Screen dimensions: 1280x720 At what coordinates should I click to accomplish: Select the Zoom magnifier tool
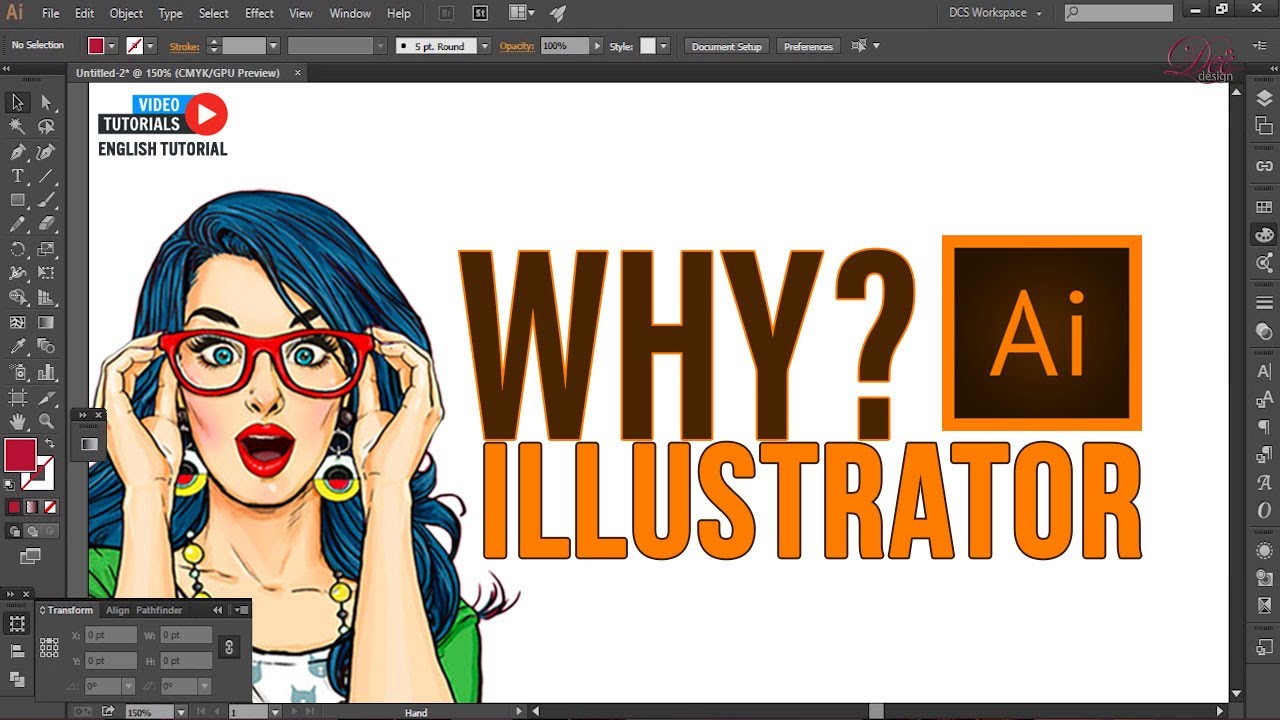pos(46,421)
